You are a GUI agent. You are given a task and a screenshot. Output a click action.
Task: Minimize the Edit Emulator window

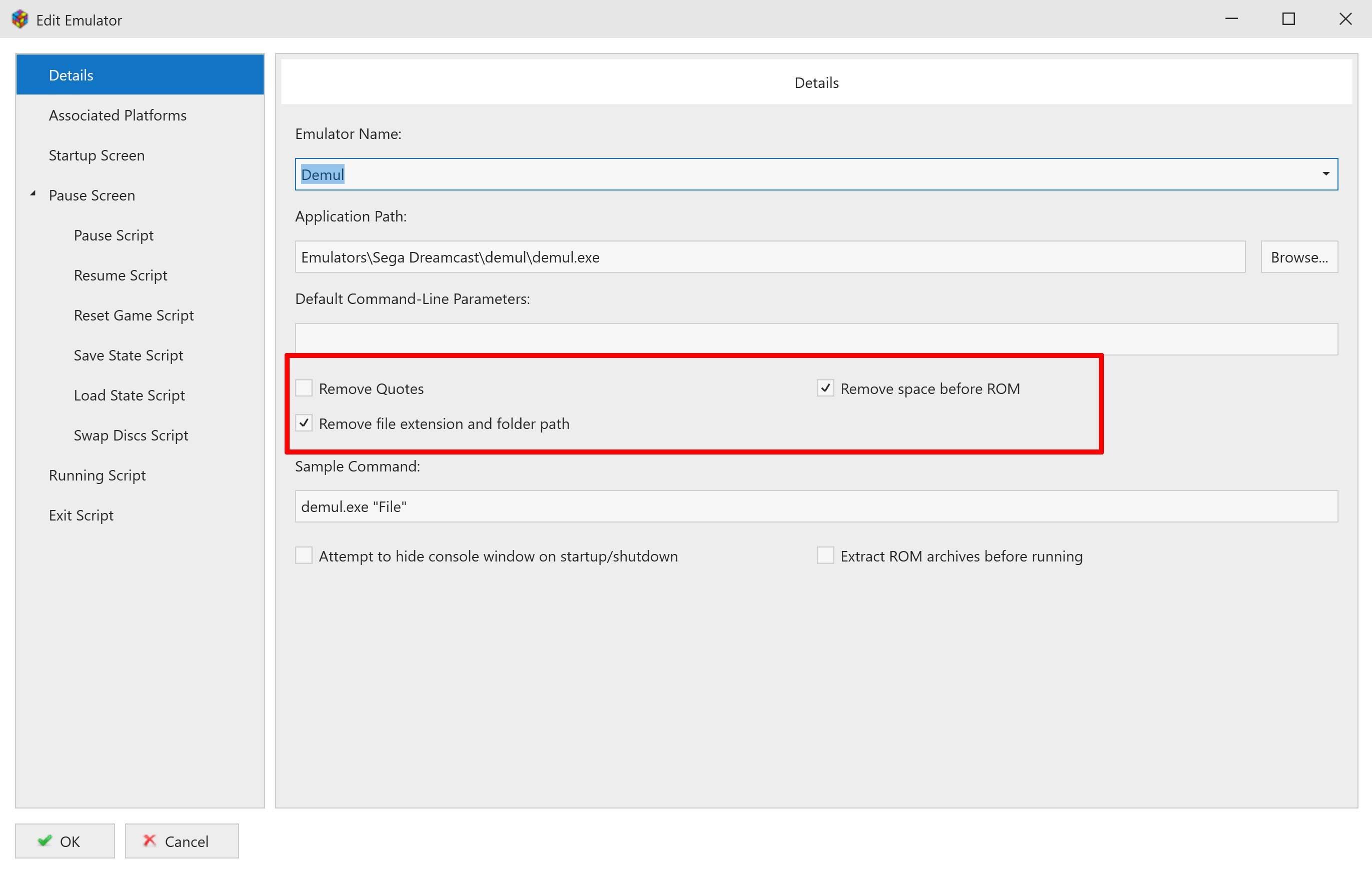click(x=1231, y=19)
